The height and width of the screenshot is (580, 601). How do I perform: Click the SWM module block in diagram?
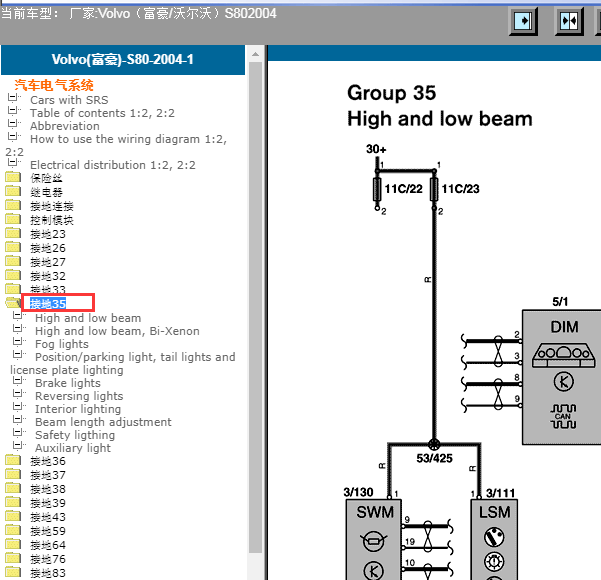(374, 539)
